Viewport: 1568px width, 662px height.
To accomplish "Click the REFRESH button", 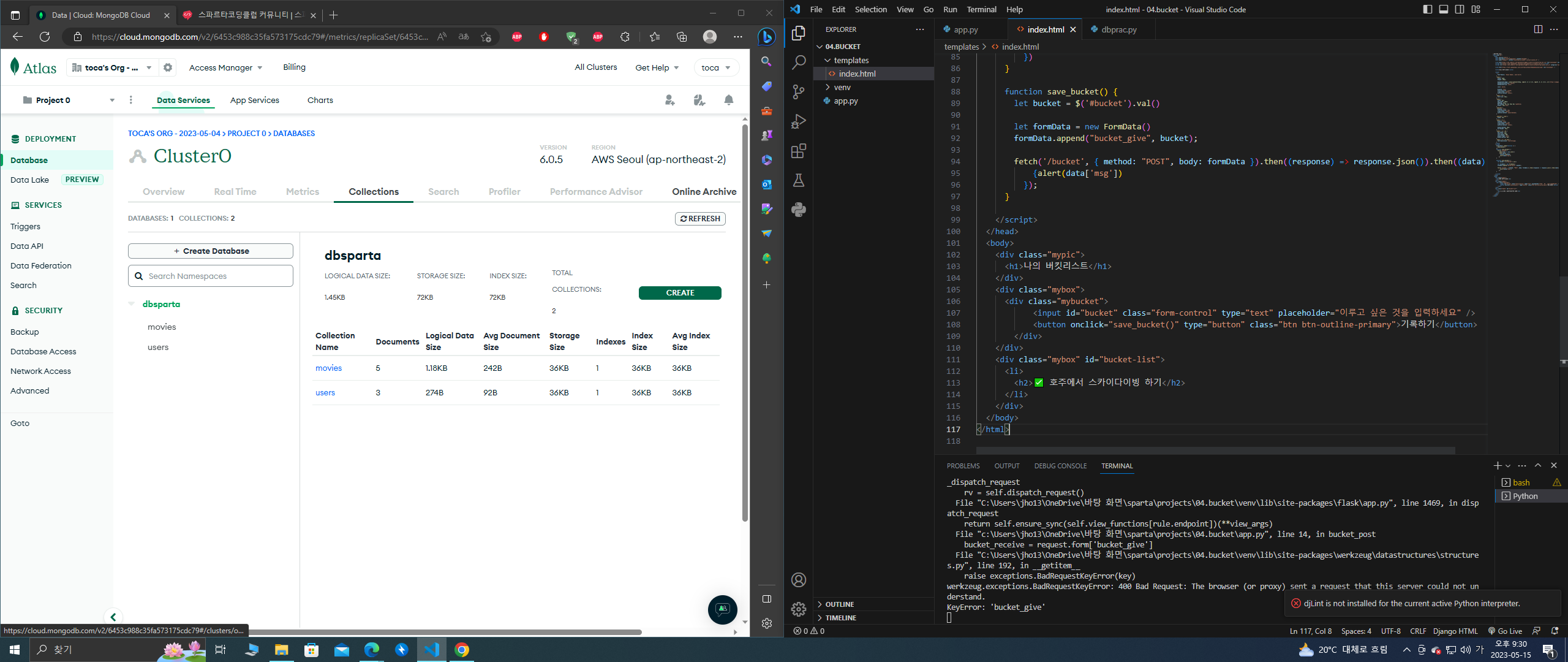I will tap(700, 219).
